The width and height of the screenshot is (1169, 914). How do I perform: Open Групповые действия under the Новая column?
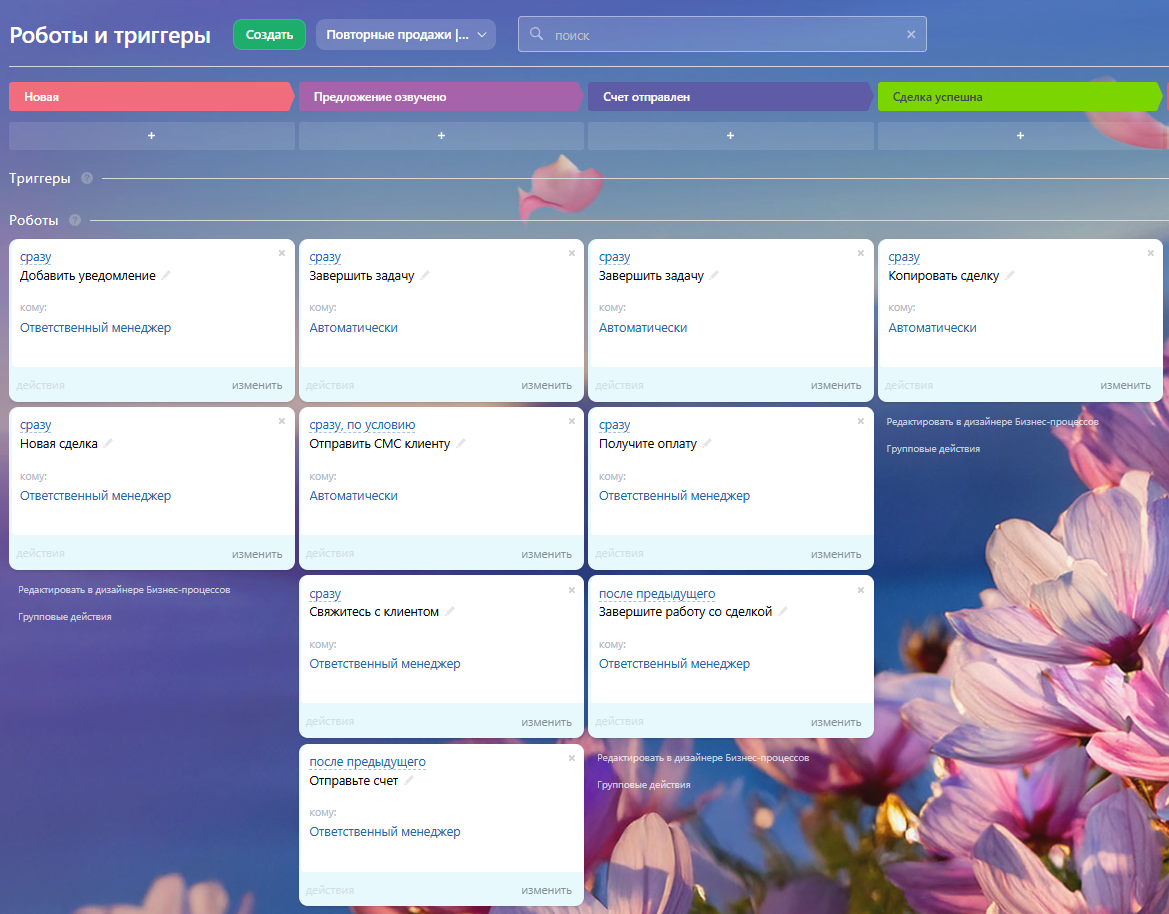point(65,617)
